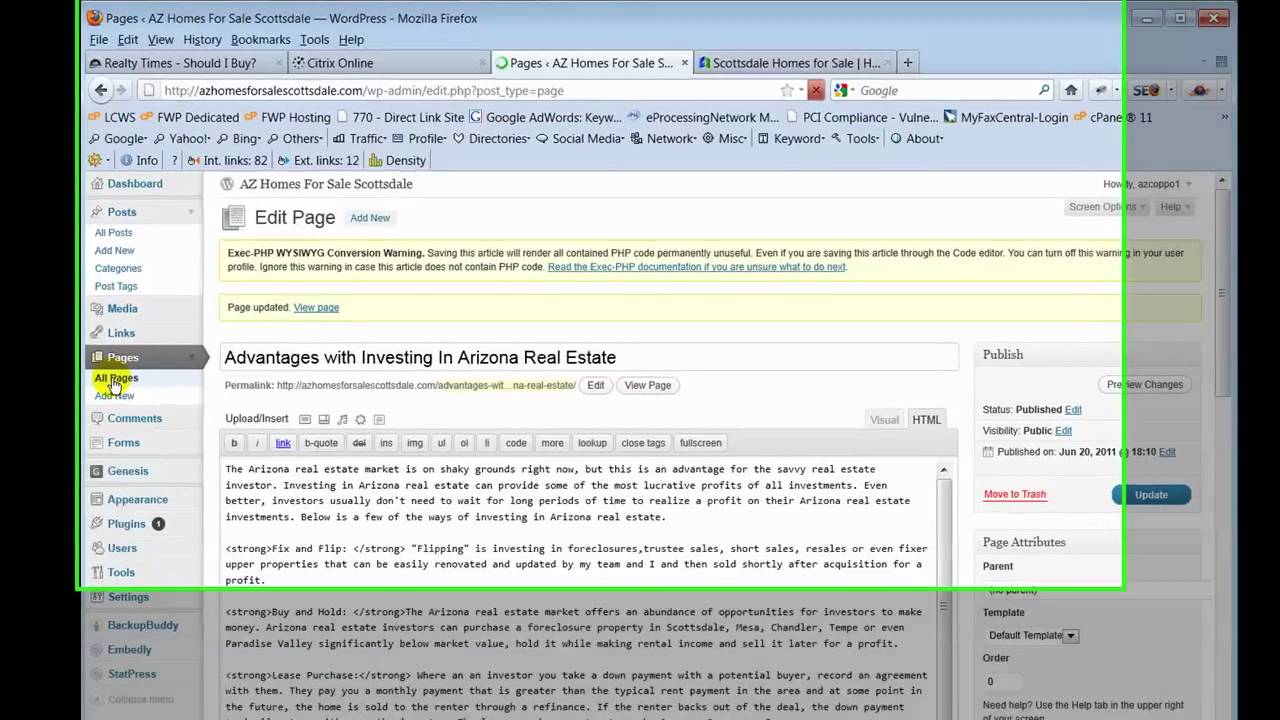1280x720 pixels.
Task: Click the Add Media gear-shaped icon
Action: [360, 420]
